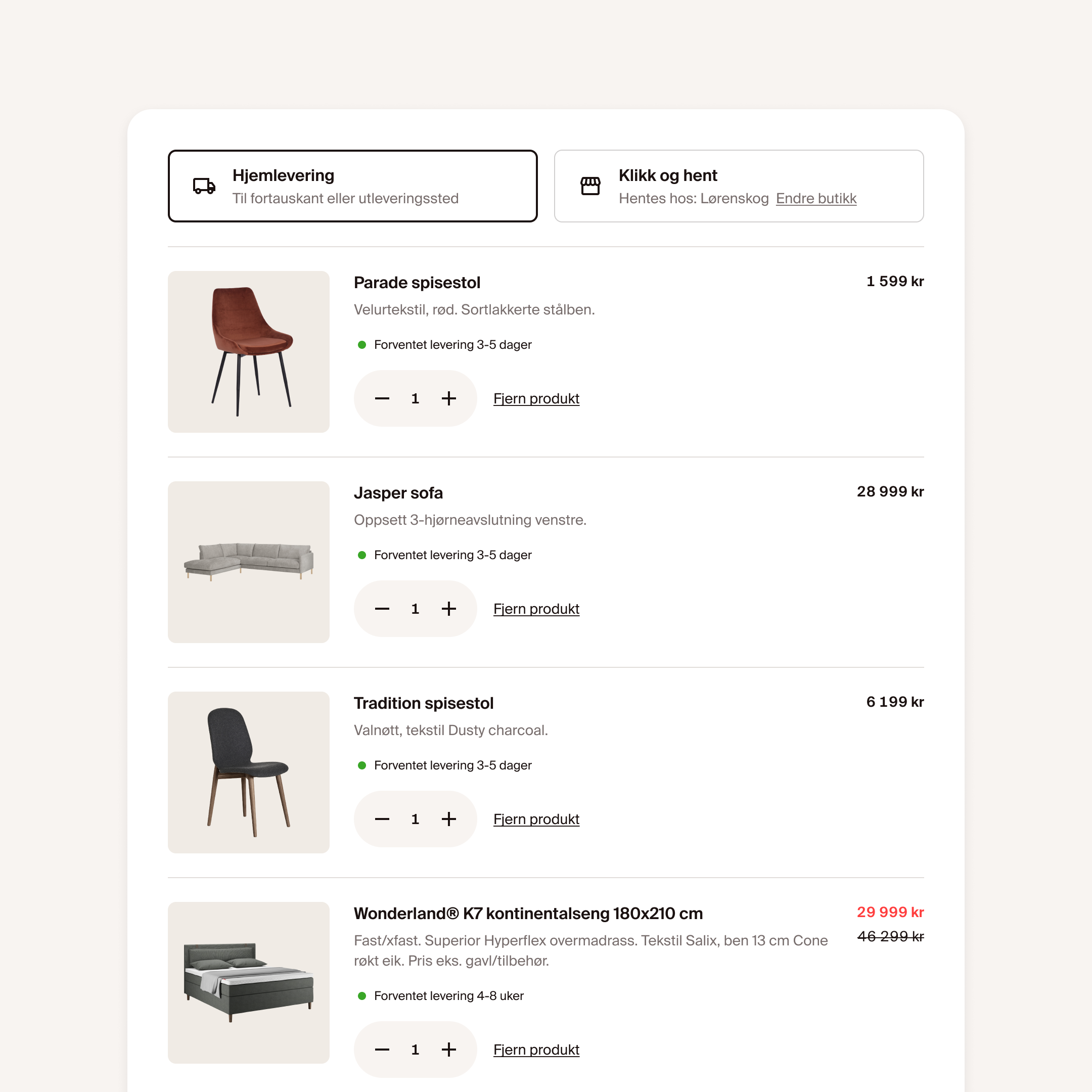The image size is (1092, 1092).
Task: Open the Jasper sofa product image
Action: 249,562
